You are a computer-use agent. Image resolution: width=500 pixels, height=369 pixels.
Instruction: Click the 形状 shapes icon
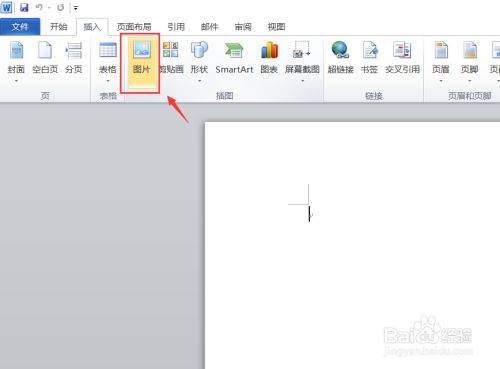click(x=199, y=50)
